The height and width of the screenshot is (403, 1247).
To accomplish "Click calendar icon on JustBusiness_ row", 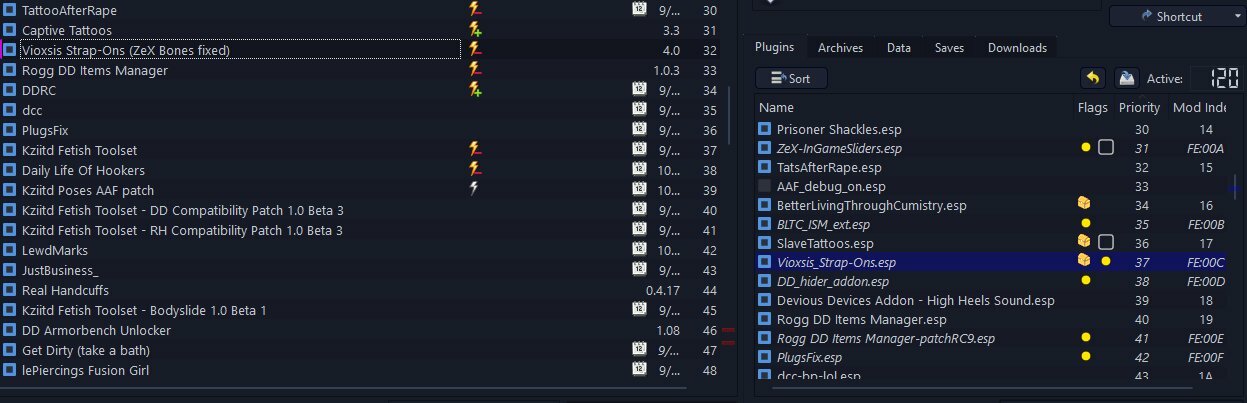I will 639,270.
